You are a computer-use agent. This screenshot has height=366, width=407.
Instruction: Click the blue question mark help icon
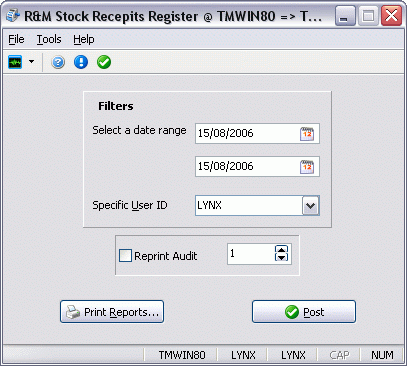click(58, 62)
